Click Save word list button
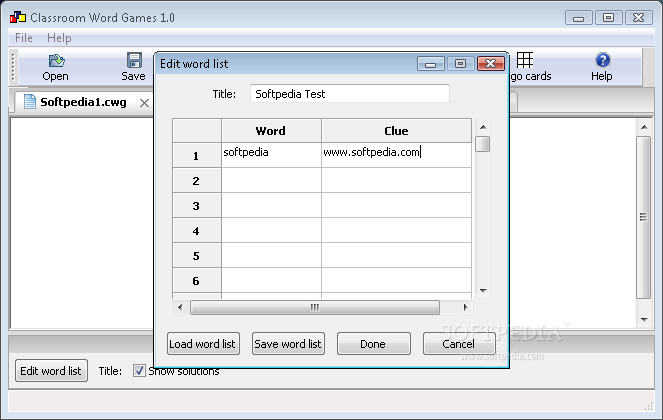663x420 pixels. pyautogui.click(x=288, y=343)
